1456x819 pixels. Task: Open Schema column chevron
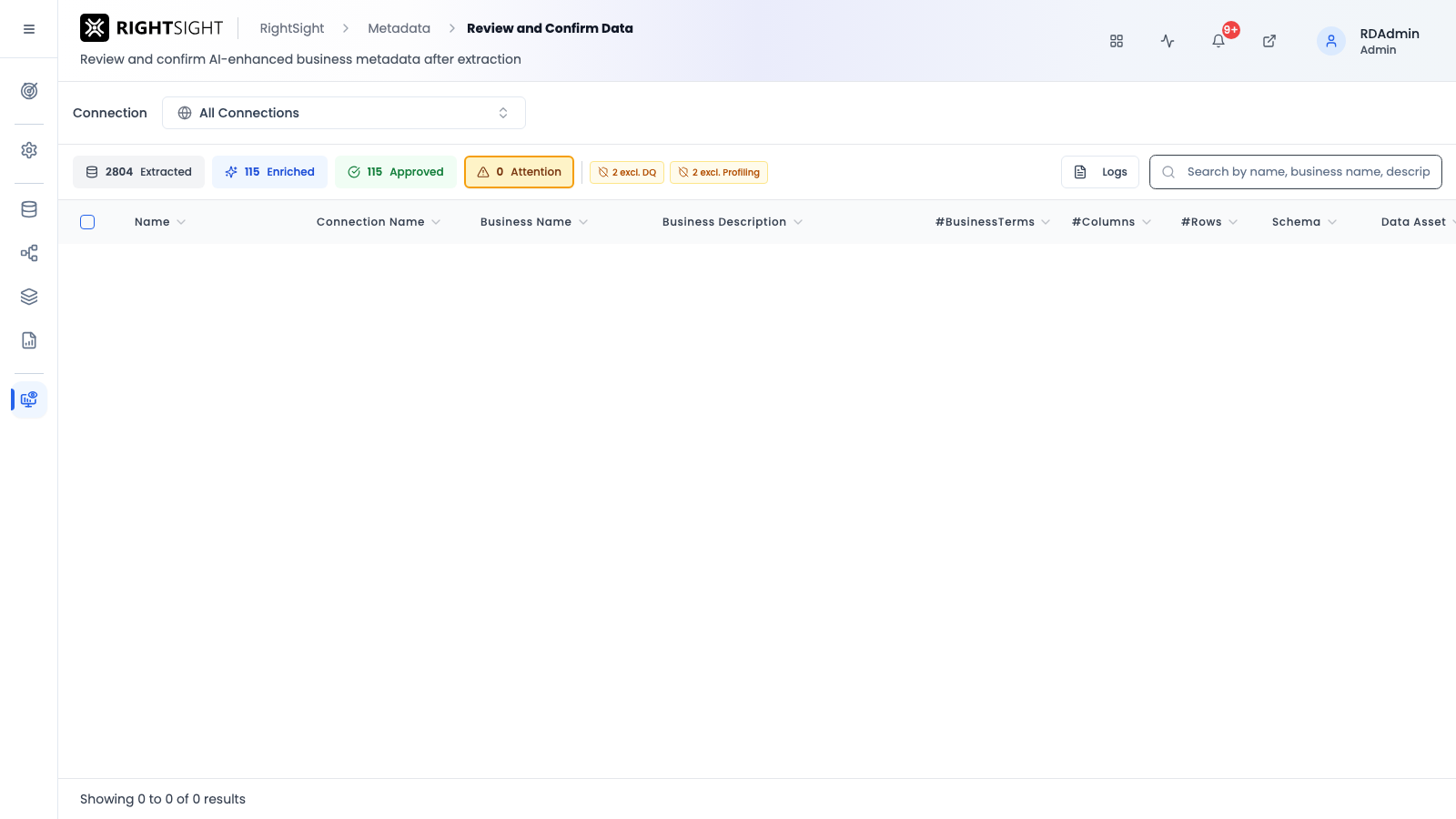[1332, 222]
